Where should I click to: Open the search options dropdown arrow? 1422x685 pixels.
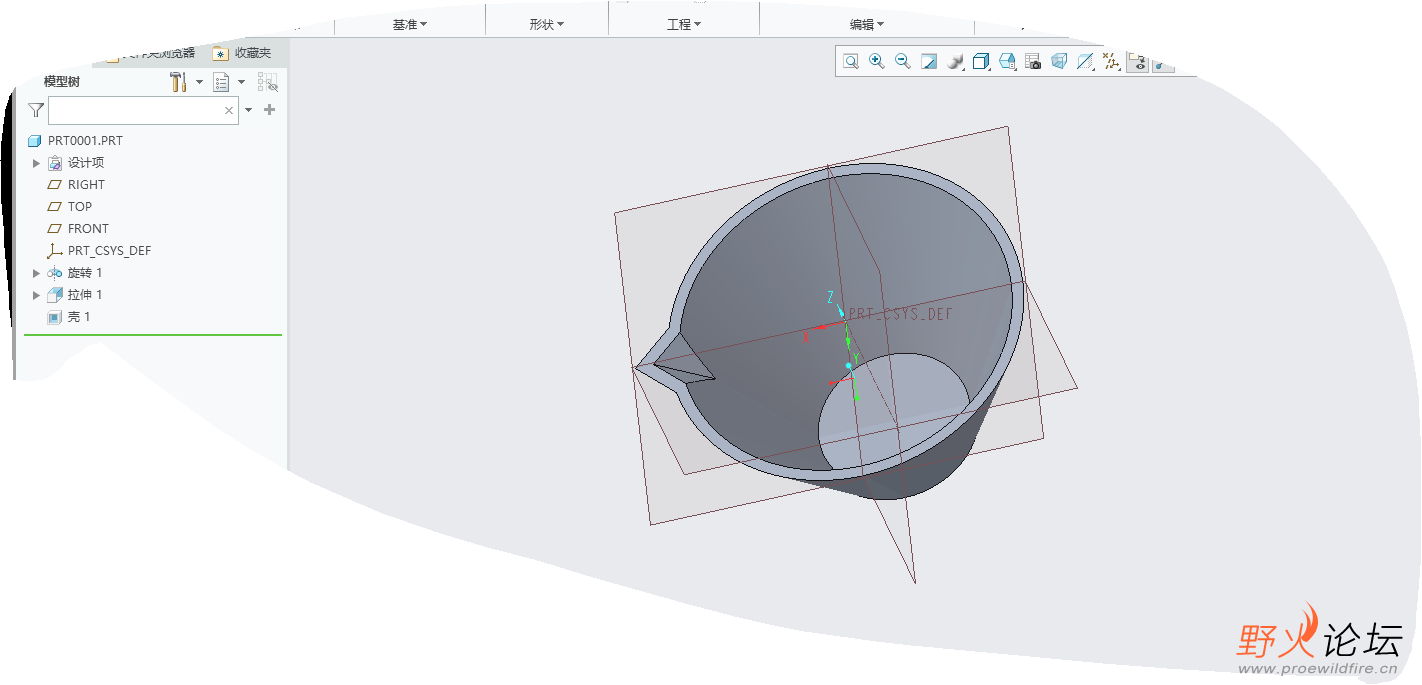(248, 110)
